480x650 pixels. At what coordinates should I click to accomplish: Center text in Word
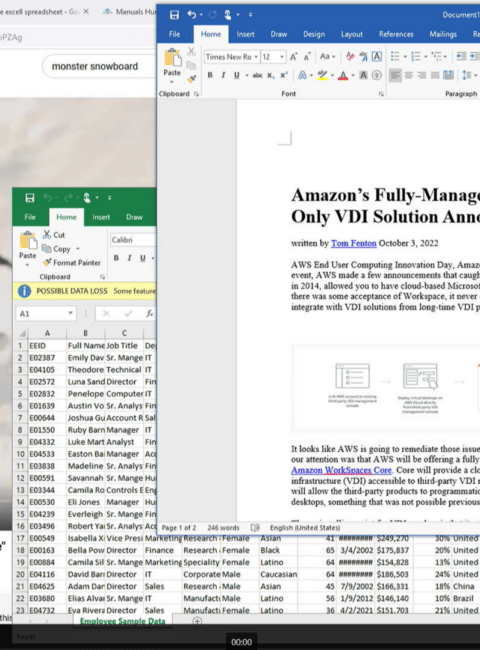tap(409, 75)
